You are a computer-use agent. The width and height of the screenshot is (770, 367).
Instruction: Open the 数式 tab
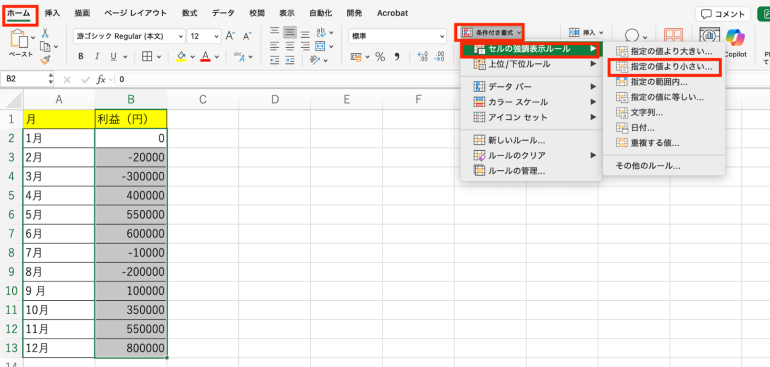tap(190, 13)
